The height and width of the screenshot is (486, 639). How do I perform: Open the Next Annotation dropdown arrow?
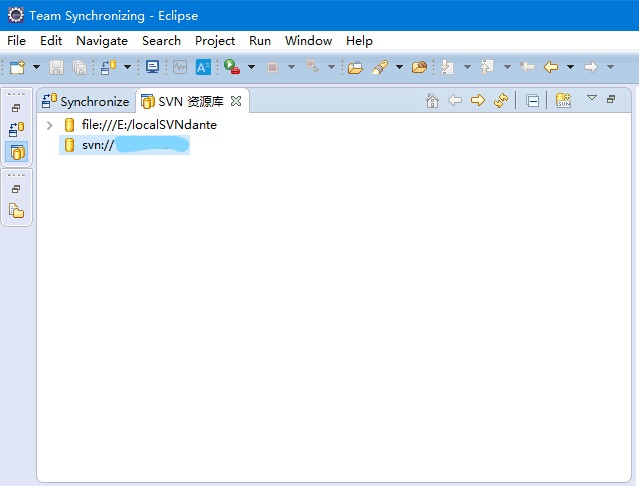pos(467,67)
